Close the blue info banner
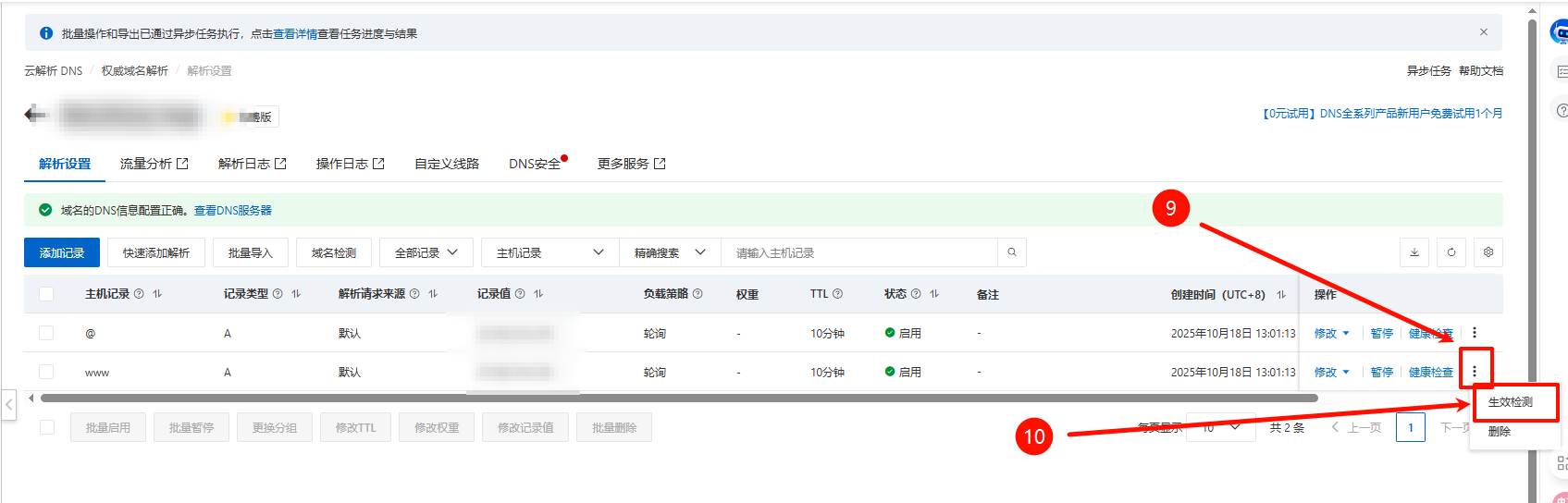The height and width of the screenshot is (503, 1568). (1484, 32)
